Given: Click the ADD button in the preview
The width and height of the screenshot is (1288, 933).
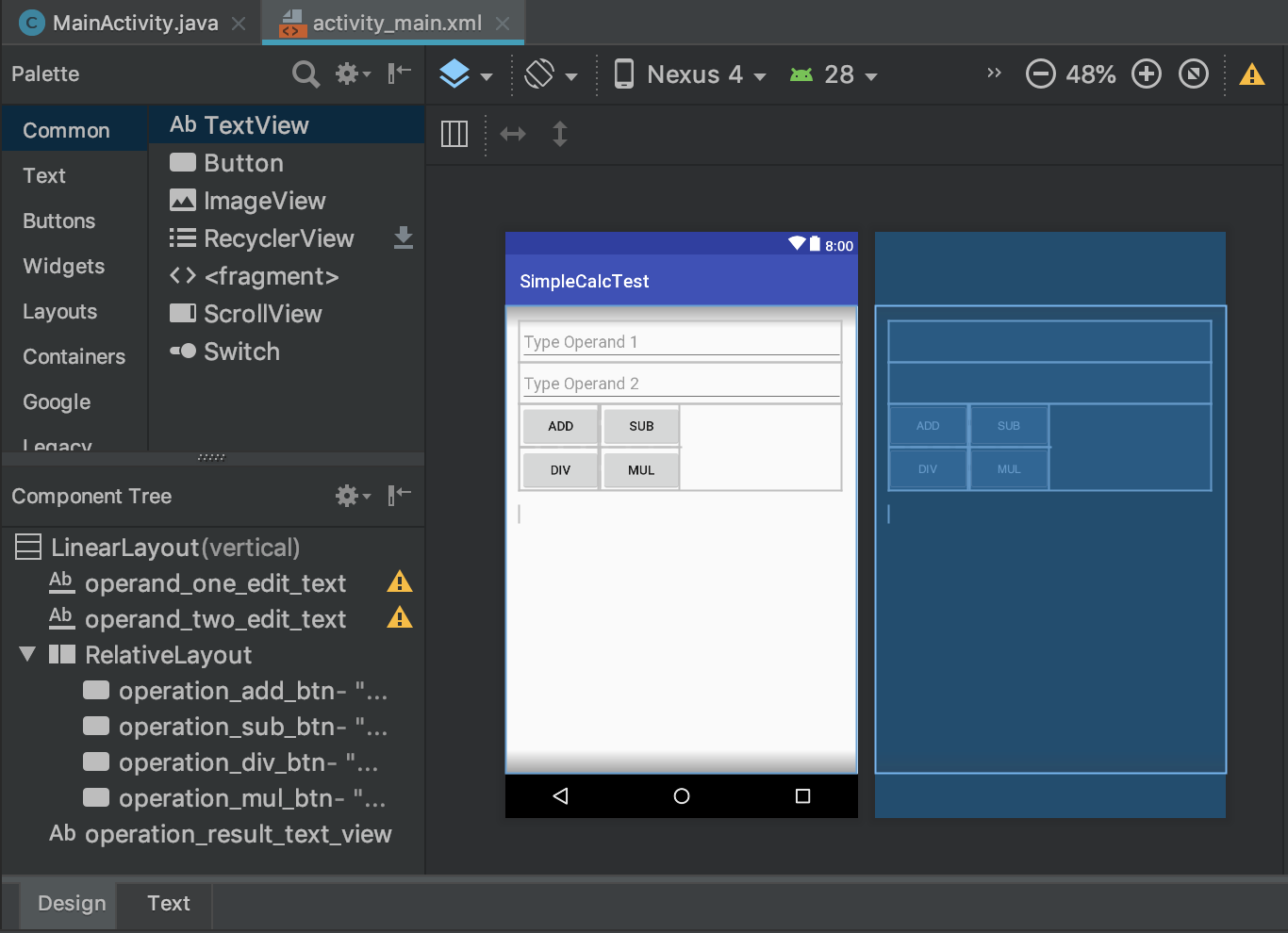Looking at the screenshot, I should click(x=559, y=425).
